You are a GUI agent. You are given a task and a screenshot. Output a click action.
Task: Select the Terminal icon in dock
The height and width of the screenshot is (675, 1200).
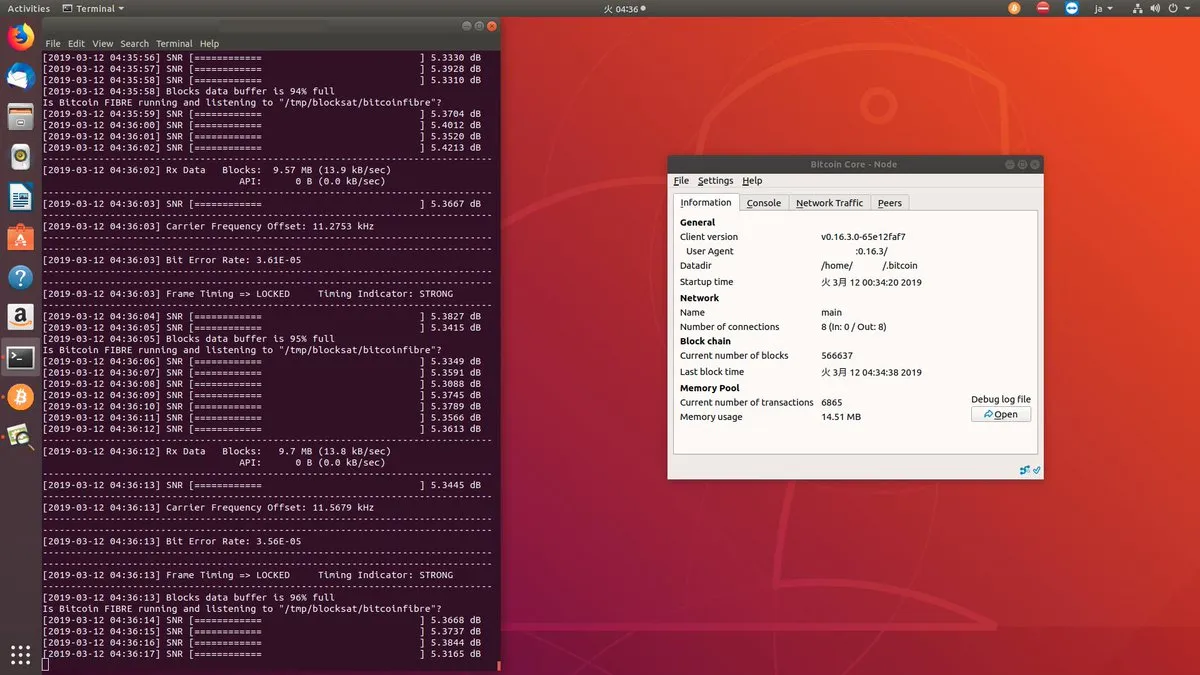(x=20, y=357)
